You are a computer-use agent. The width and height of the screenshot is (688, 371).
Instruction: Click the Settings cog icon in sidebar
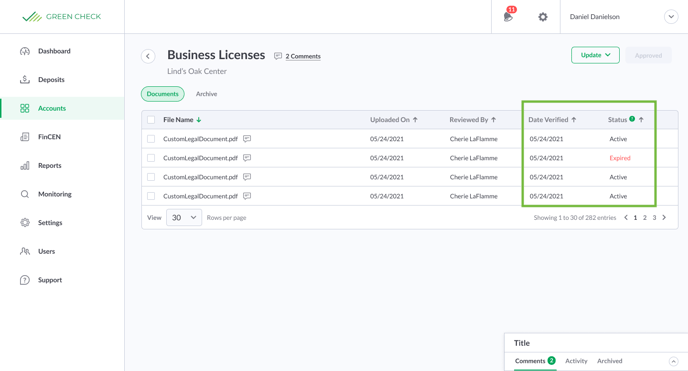[x=25, y=222]
